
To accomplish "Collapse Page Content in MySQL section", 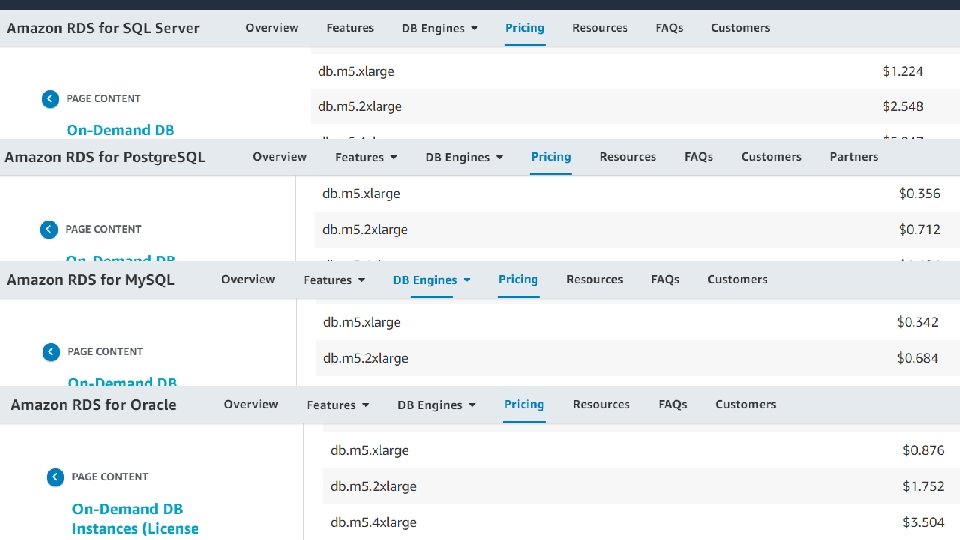I will (x=51, y=352).
